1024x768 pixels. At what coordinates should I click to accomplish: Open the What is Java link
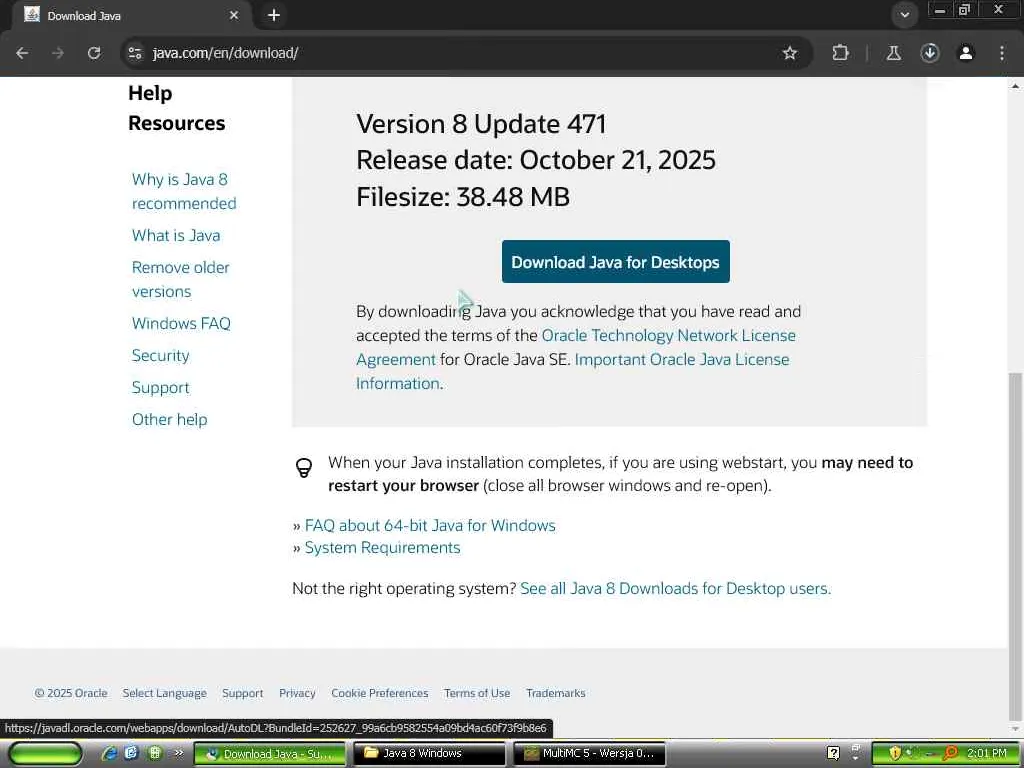click(x=176, y=236)
